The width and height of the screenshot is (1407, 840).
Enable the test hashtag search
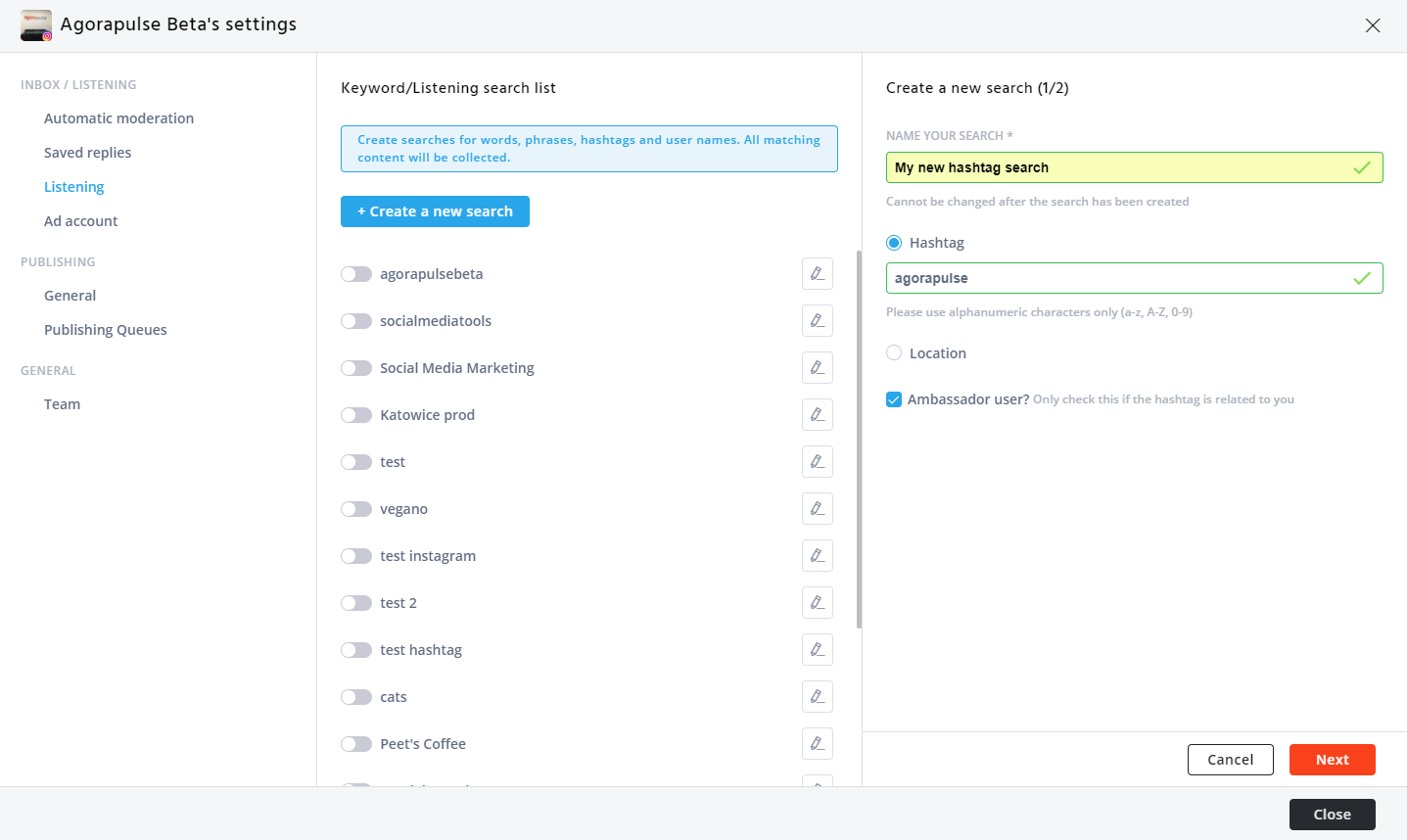tap(356, 650)
